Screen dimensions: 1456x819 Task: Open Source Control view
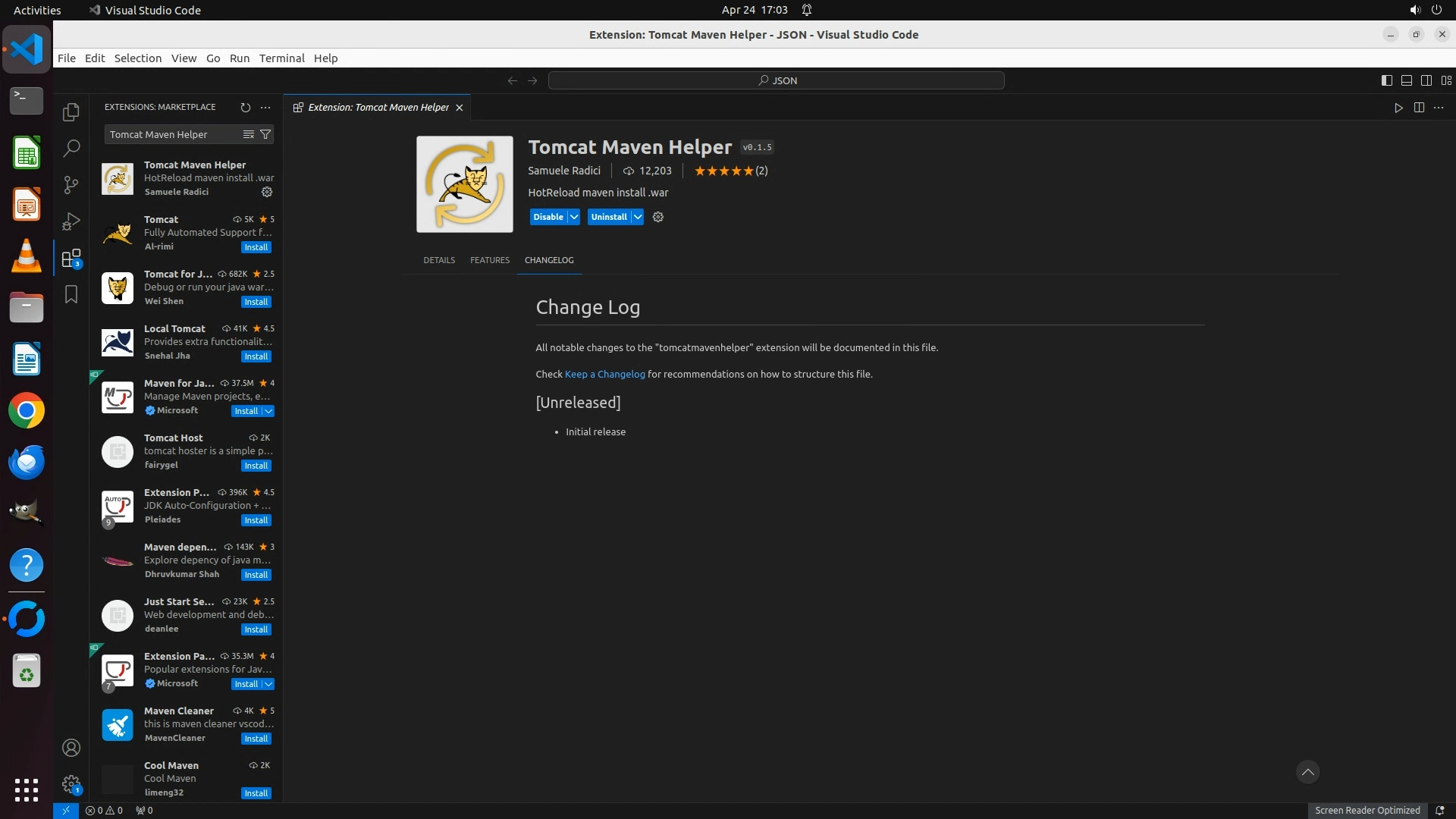71,185
